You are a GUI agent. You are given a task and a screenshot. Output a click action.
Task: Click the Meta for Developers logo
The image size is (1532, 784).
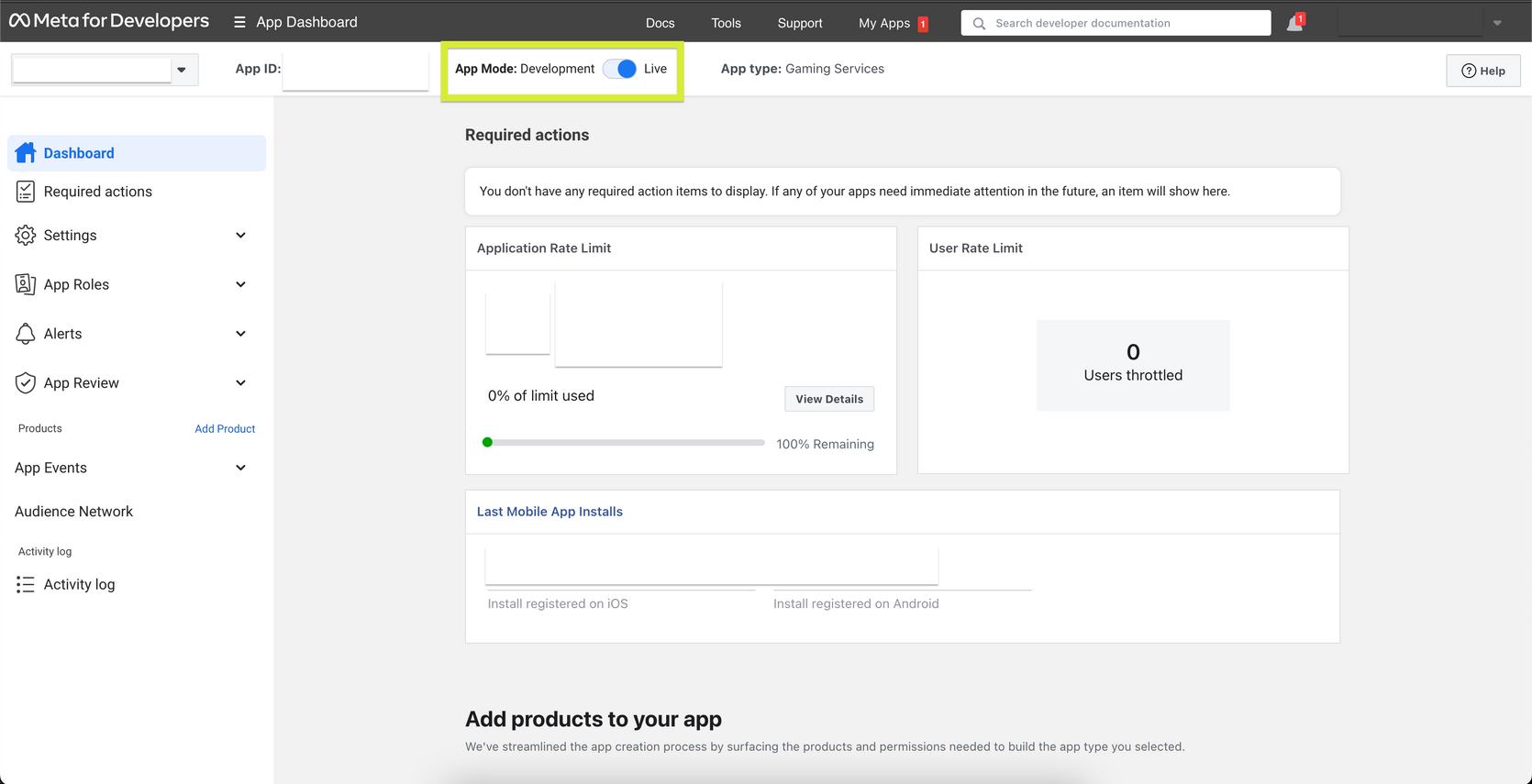[109, 21]
